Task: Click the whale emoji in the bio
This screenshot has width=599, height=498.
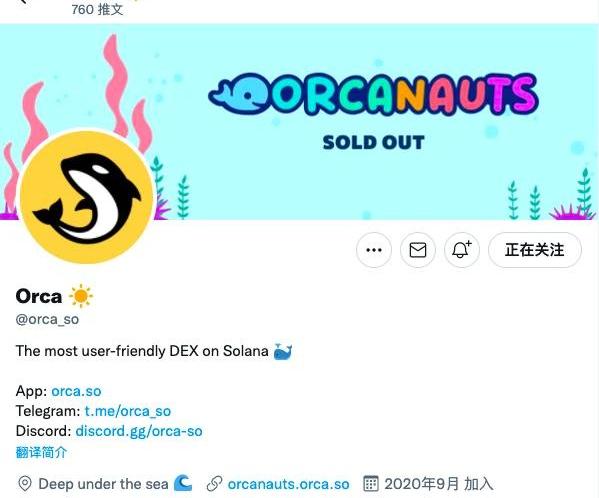Action: [x=283, y=351]
